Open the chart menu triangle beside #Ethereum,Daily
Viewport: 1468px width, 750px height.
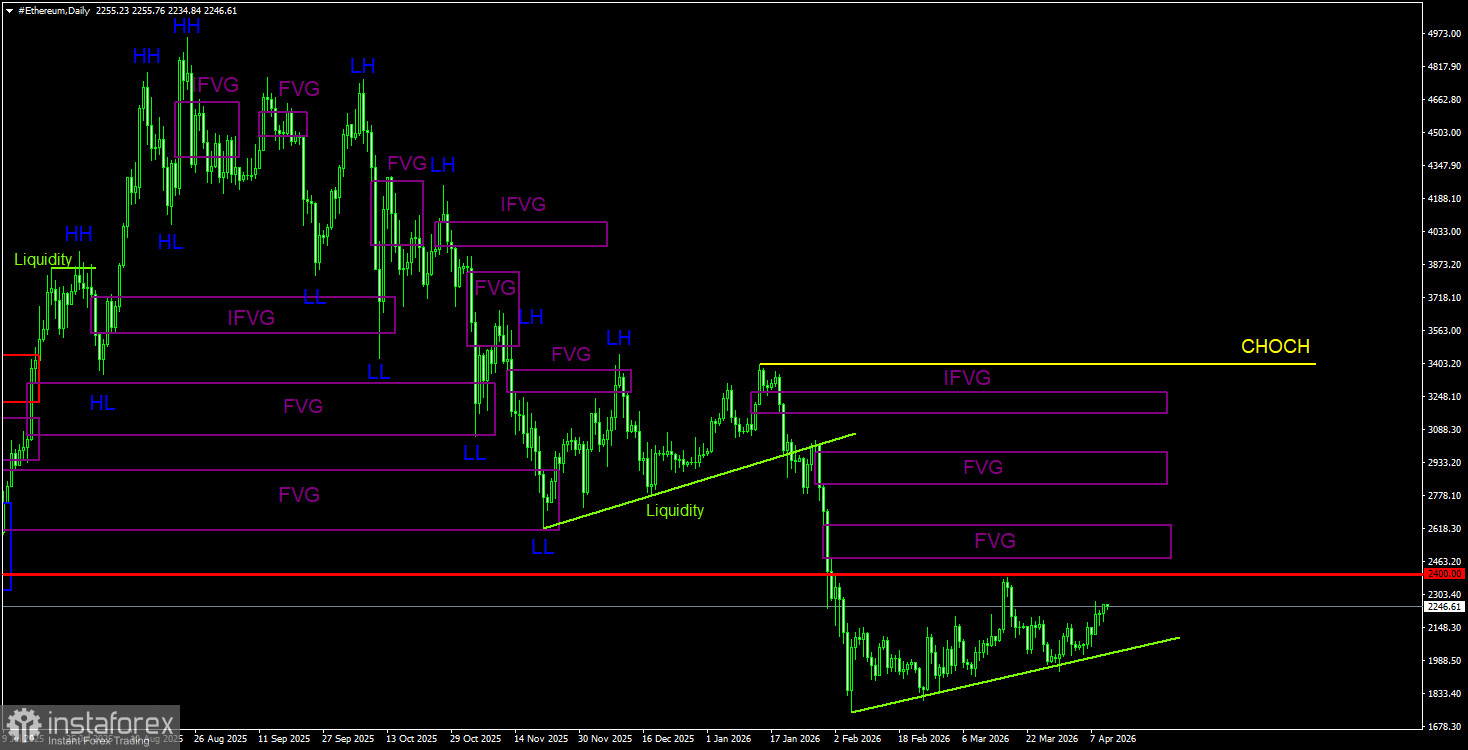pyautogui.click(x=9, y=10)
